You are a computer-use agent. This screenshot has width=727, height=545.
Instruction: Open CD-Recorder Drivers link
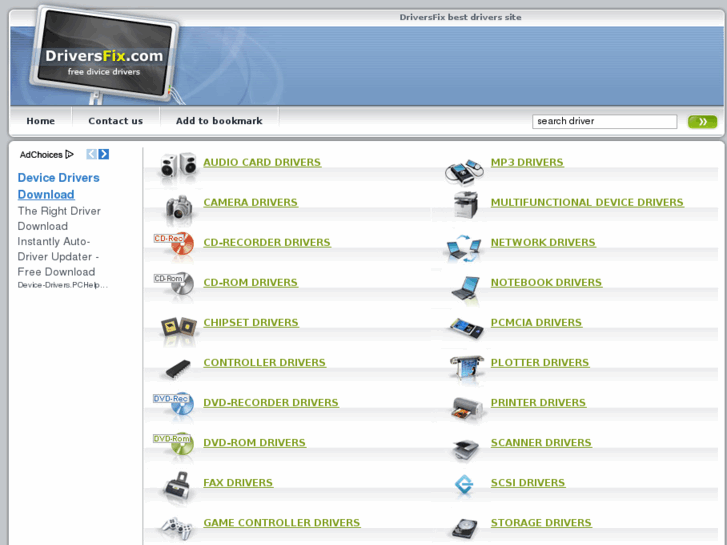[267, 242]
